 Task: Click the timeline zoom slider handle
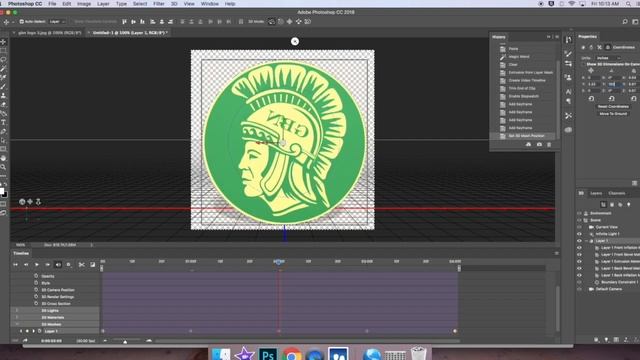(125, 341)
